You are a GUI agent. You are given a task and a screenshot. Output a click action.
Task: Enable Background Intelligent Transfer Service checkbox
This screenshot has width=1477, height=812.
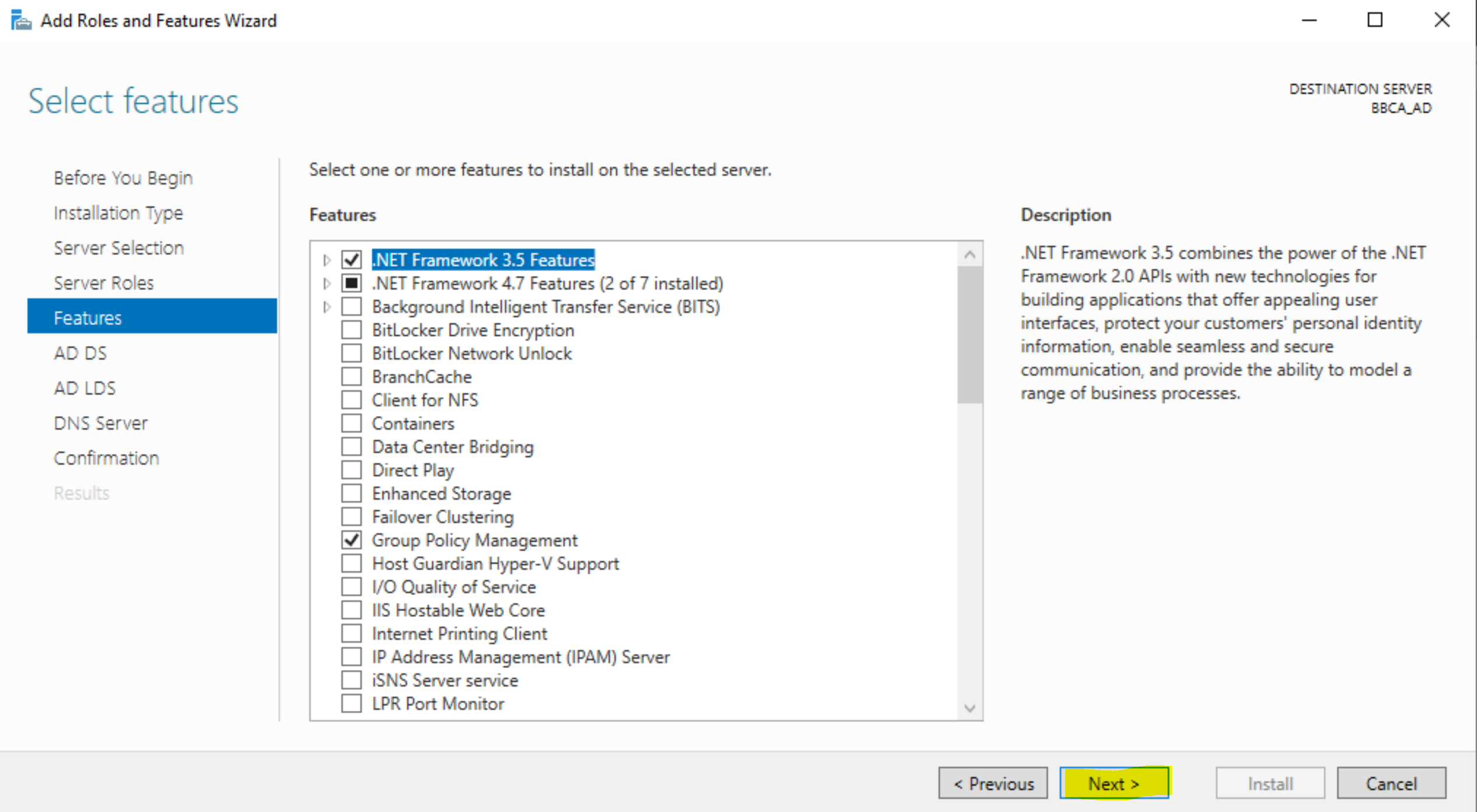[352, 306]
